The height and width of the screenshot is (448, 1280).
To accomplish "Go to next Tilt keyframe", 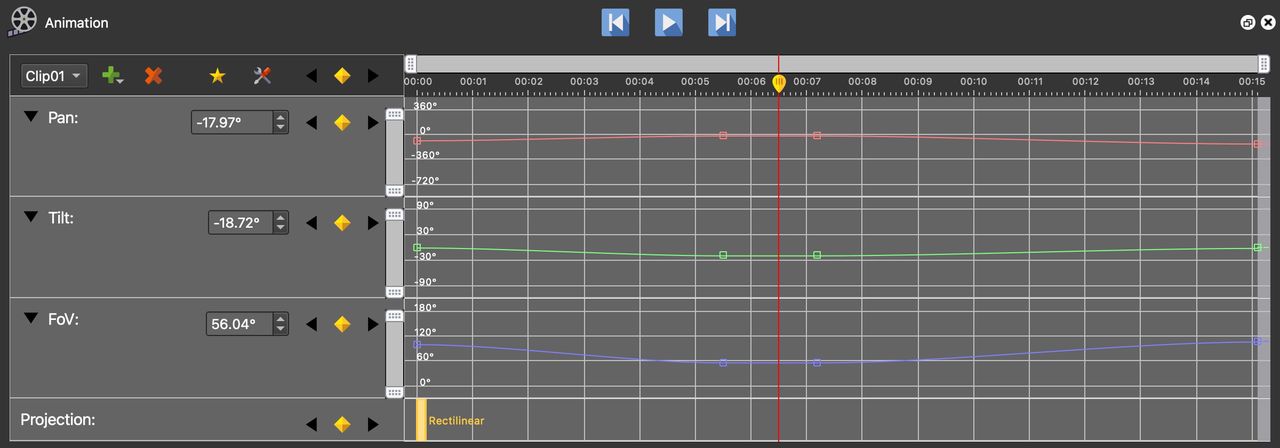I will coord(373,222).
